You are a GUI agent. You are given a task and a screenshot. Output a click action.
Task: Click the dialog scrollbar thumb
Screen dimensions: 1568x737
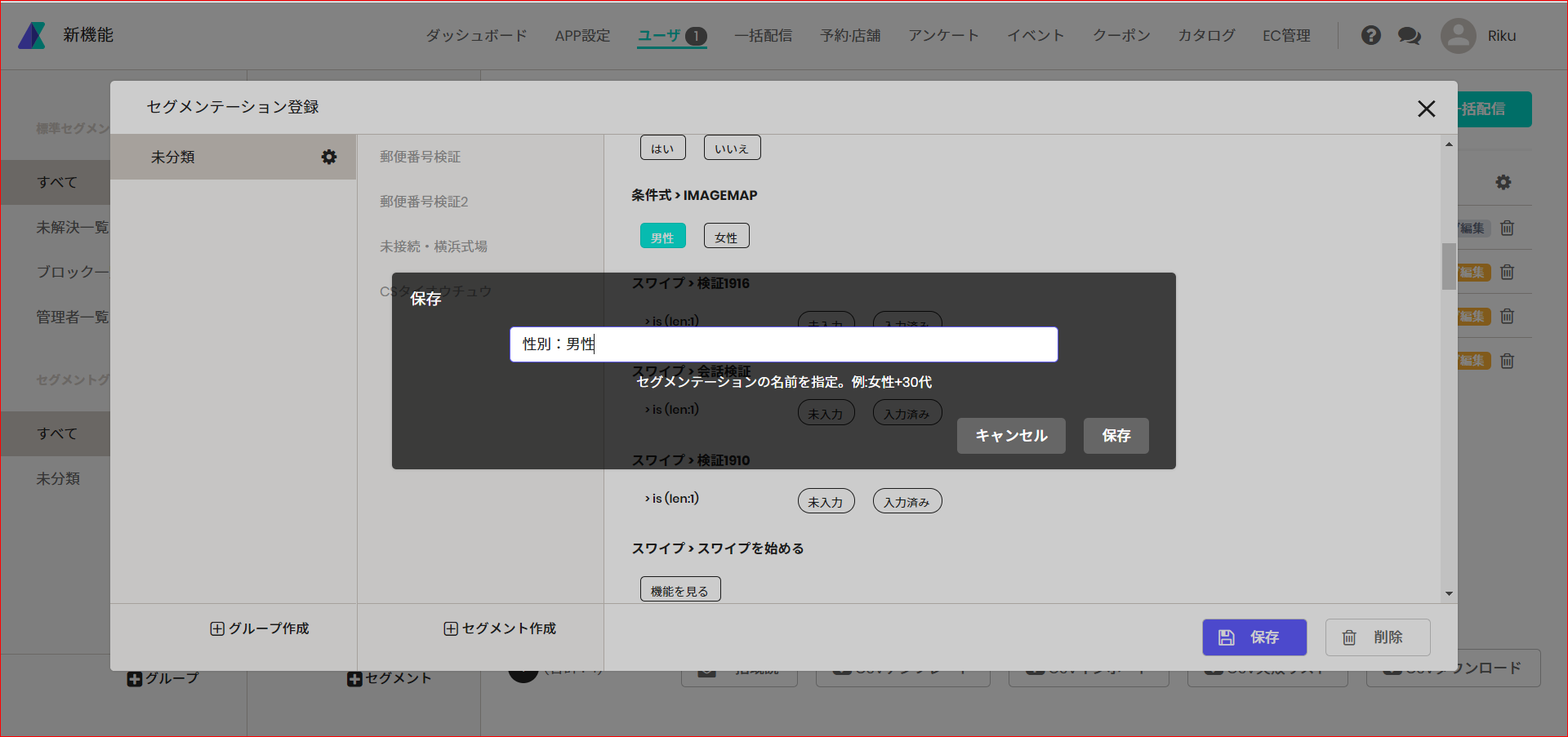1449,266
